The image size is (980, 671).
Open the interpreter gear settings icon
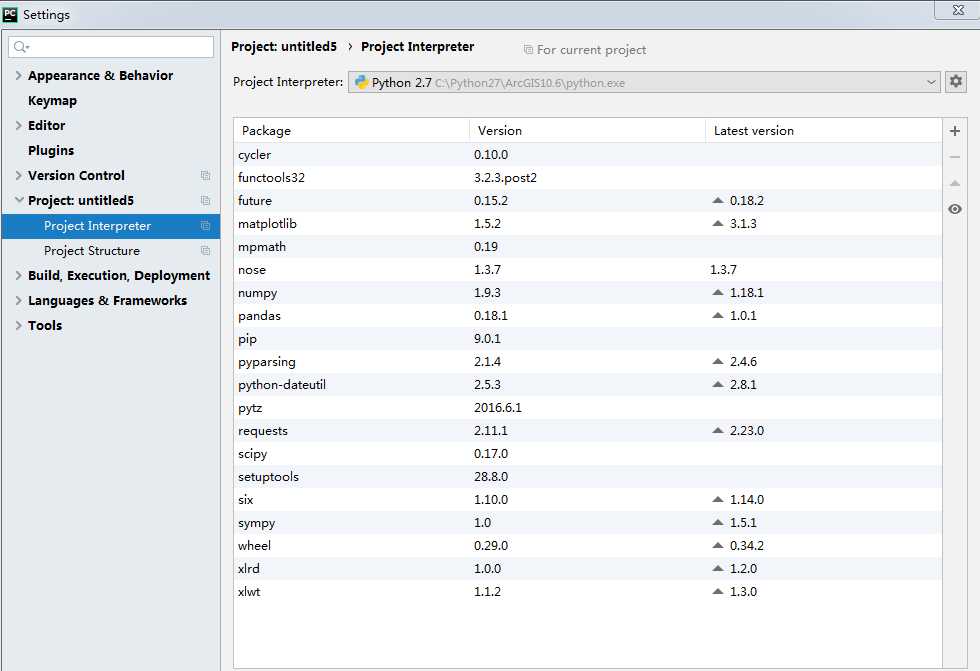click(956, 81)
